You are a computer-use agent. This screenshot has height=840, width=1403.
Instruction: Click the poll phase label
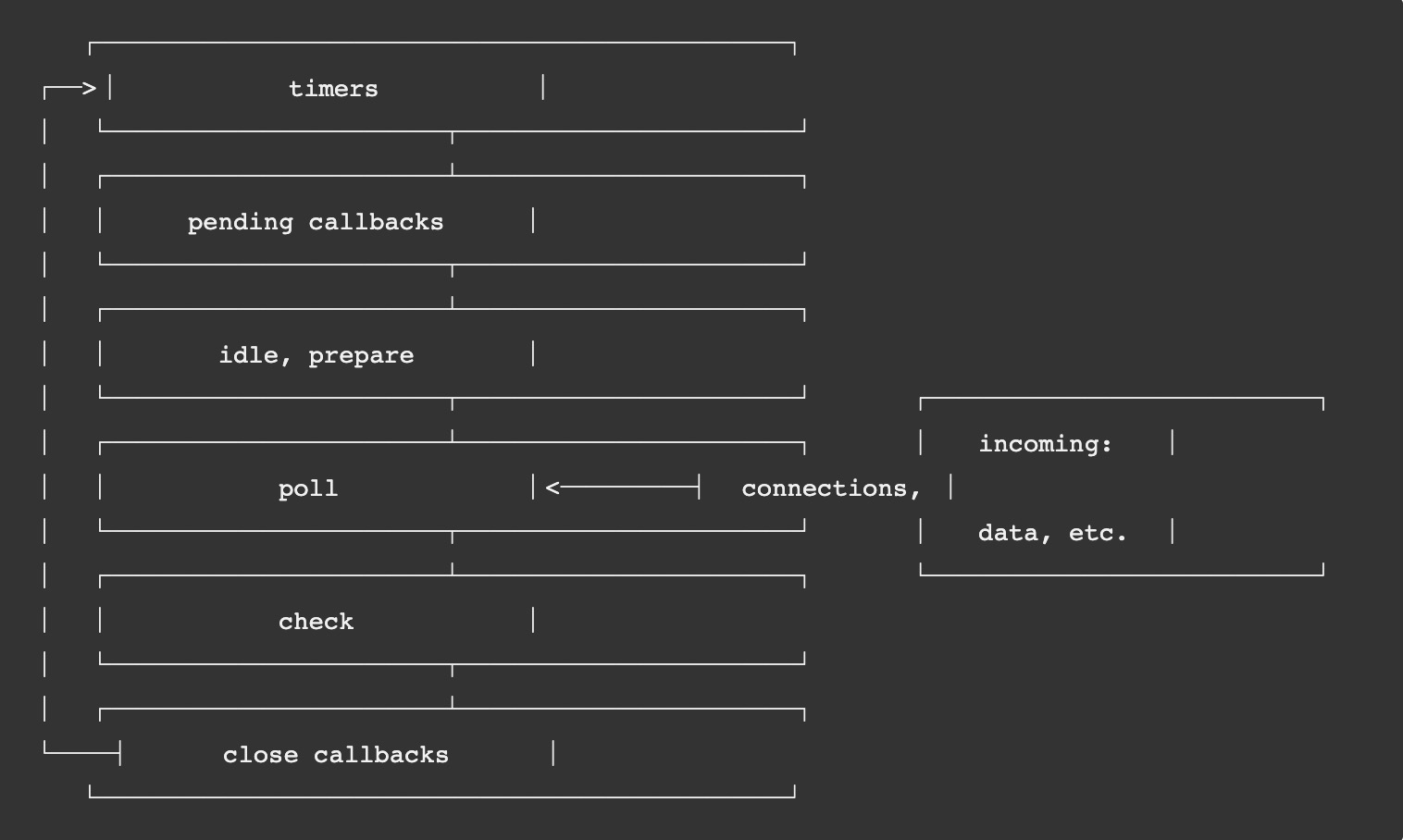coord(308,488)
